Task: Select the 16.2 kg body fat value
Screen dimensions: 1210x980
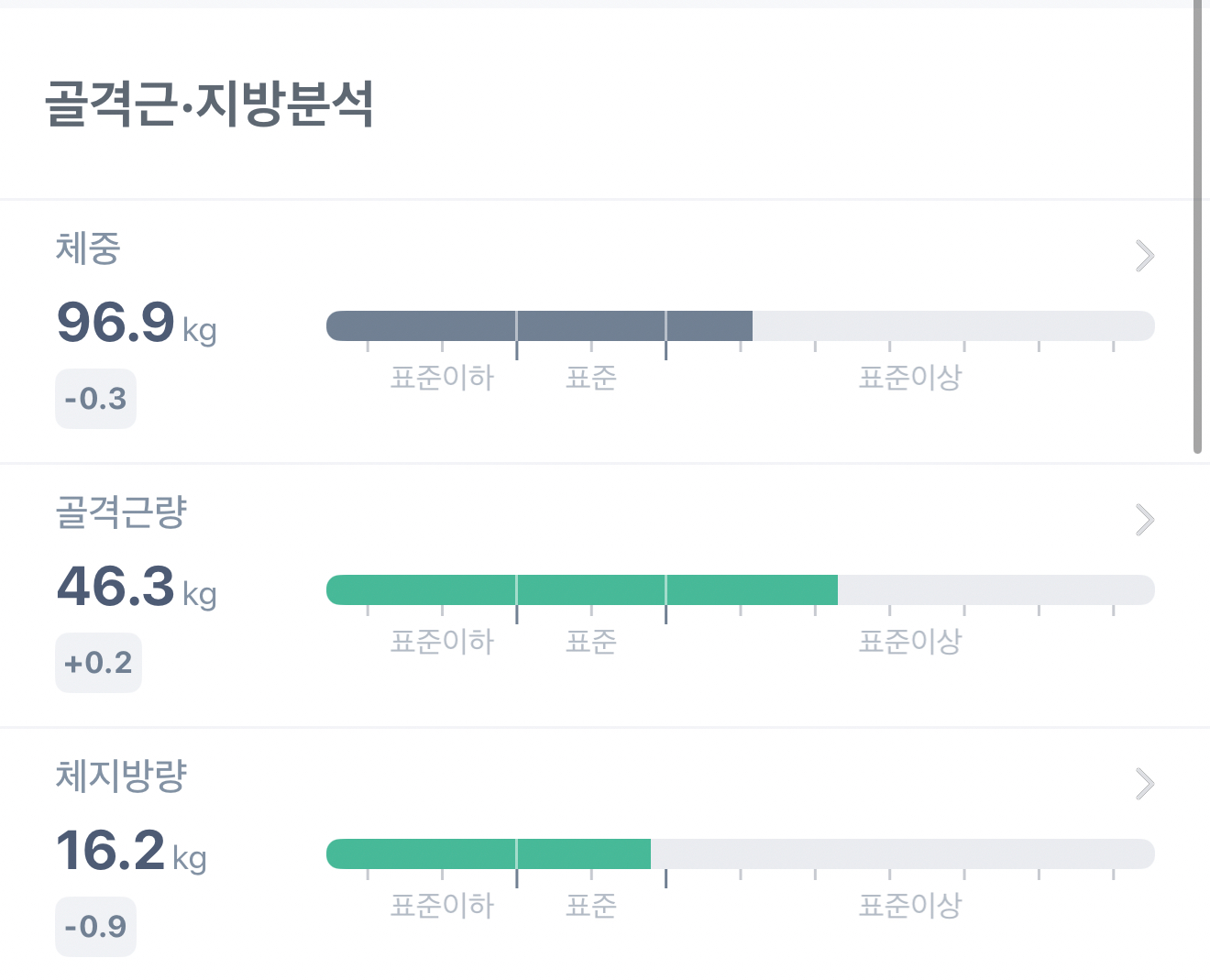Action: point(130,852)
